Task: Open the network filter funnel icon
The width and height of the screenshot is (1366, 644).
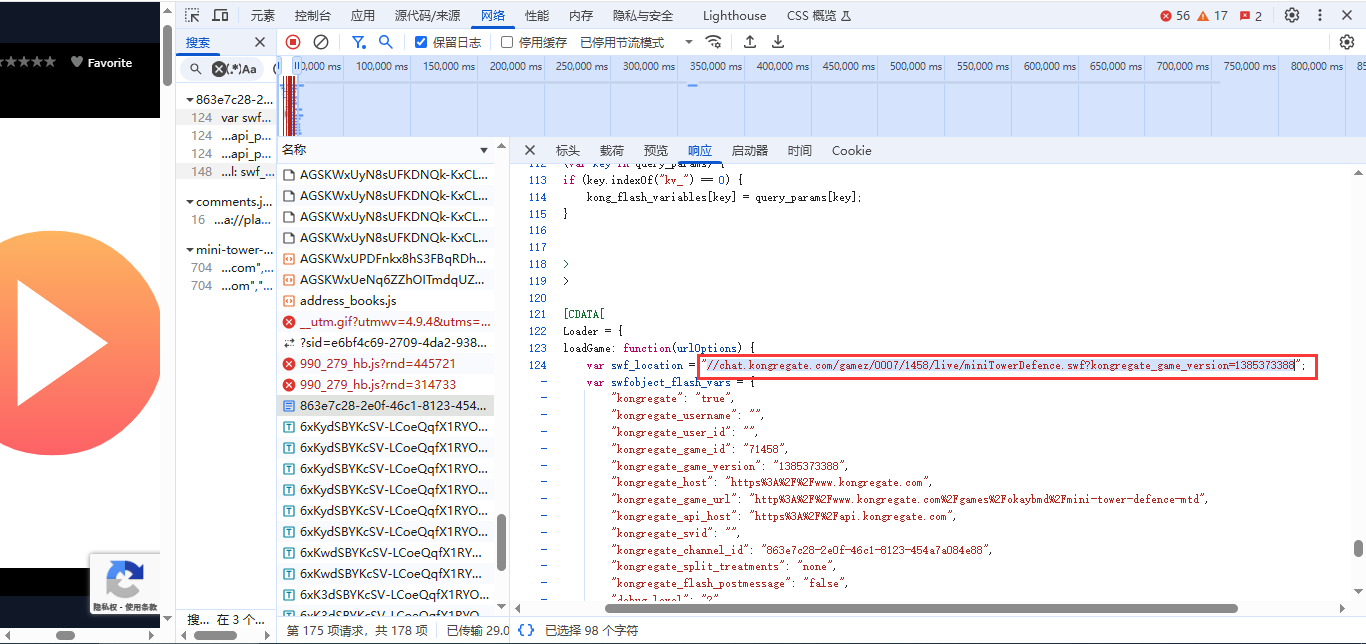Action: pos(358,42)
